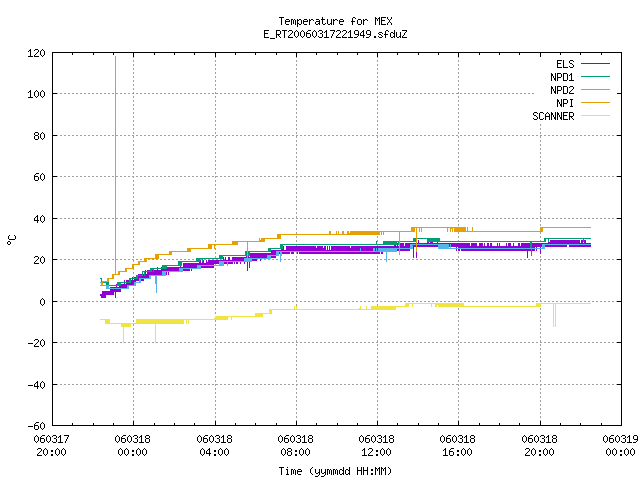Viewport: 640px width, 480px height.
Task: Click the x-axis label 060318 04:00
Action: coord(214,446)
